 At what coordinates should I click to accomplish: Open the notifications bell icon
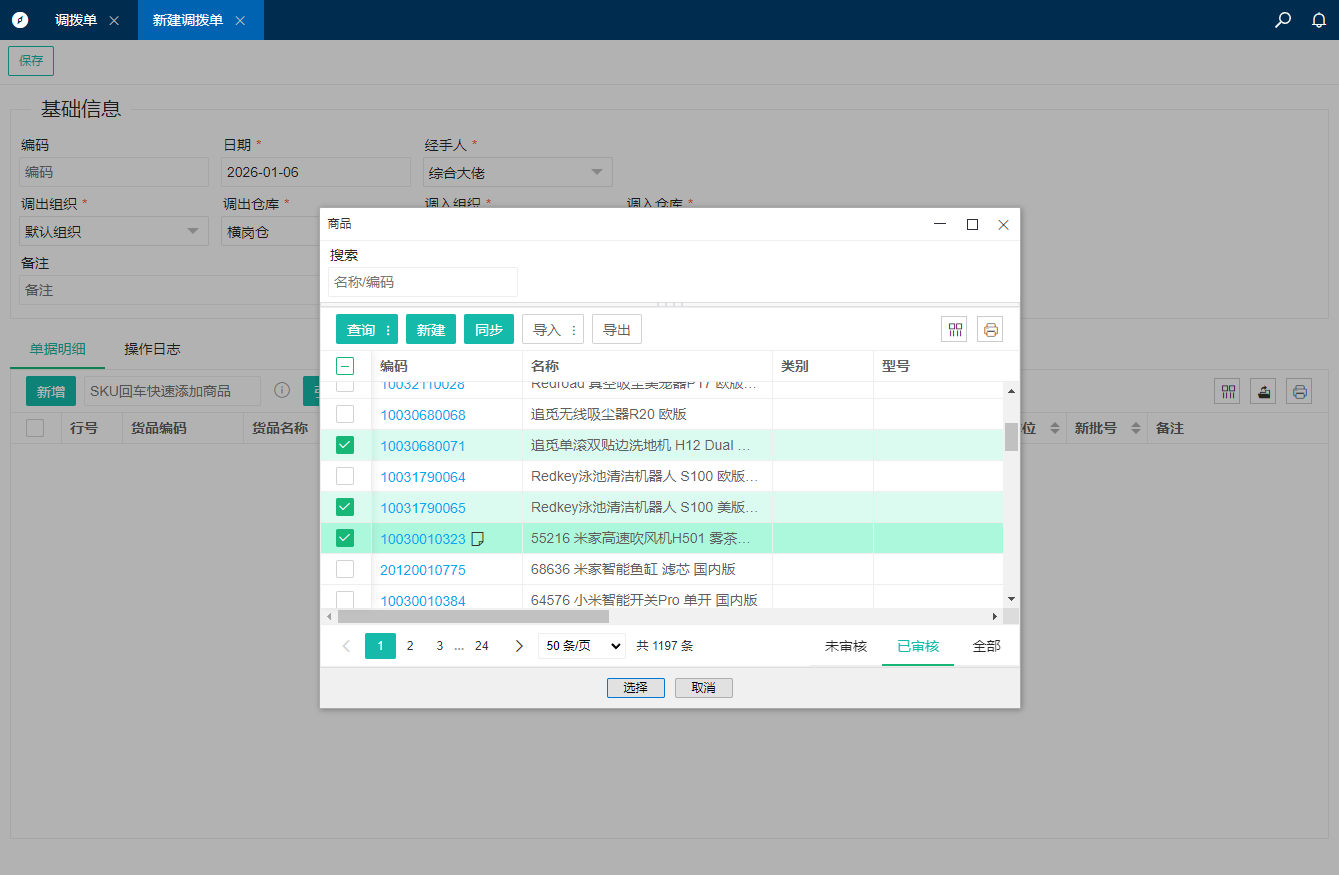click(x=1319, y=20)
